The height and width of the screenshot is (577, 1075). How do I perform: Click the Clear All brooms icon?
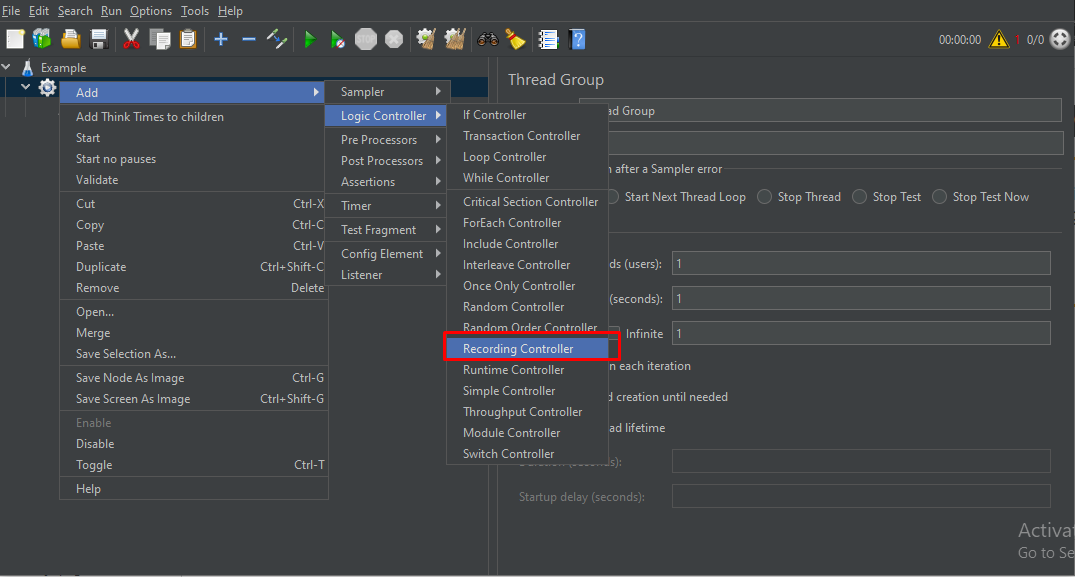click(x=455, y=39)
